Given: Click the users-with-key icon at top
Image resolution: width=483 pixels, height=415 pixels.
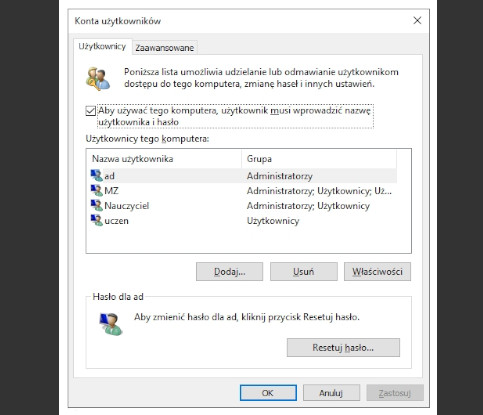Looking at the screenshot, I should [98, 79].
